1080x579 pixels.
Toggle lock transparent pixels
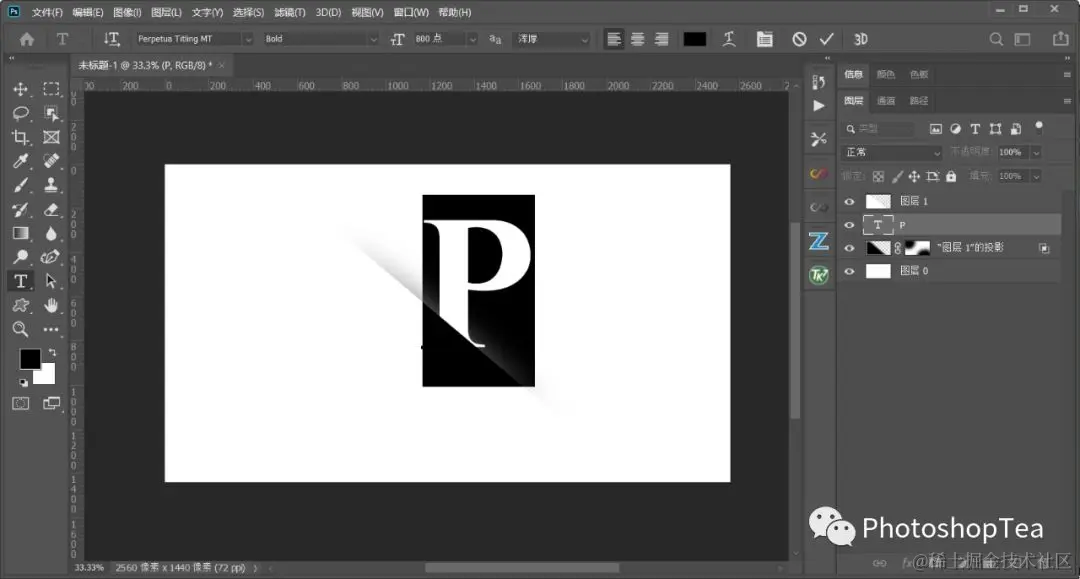[x=878, y=177]
